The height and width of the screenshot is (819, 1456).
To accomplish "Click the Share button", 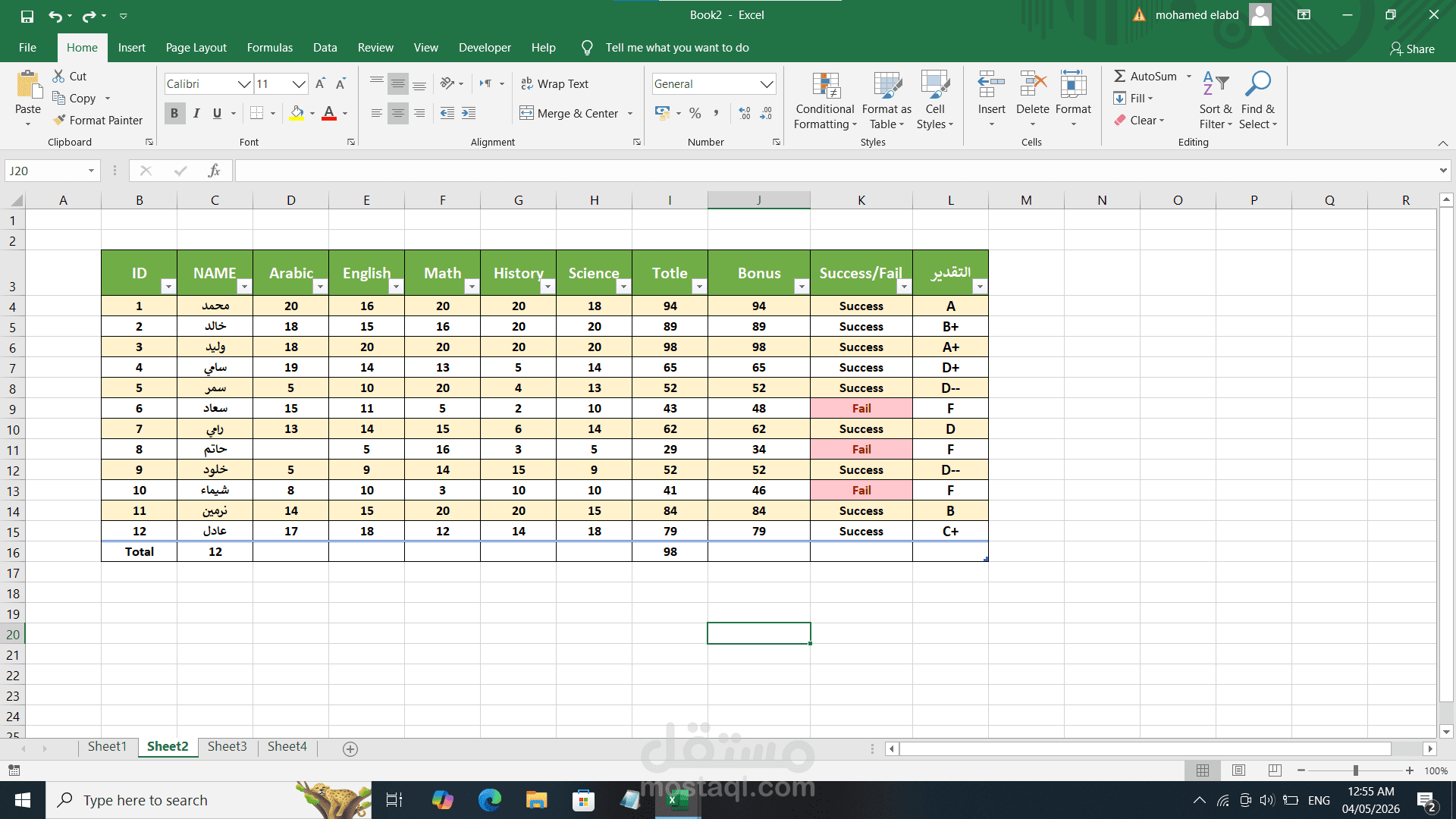I will coord(1412,49).
